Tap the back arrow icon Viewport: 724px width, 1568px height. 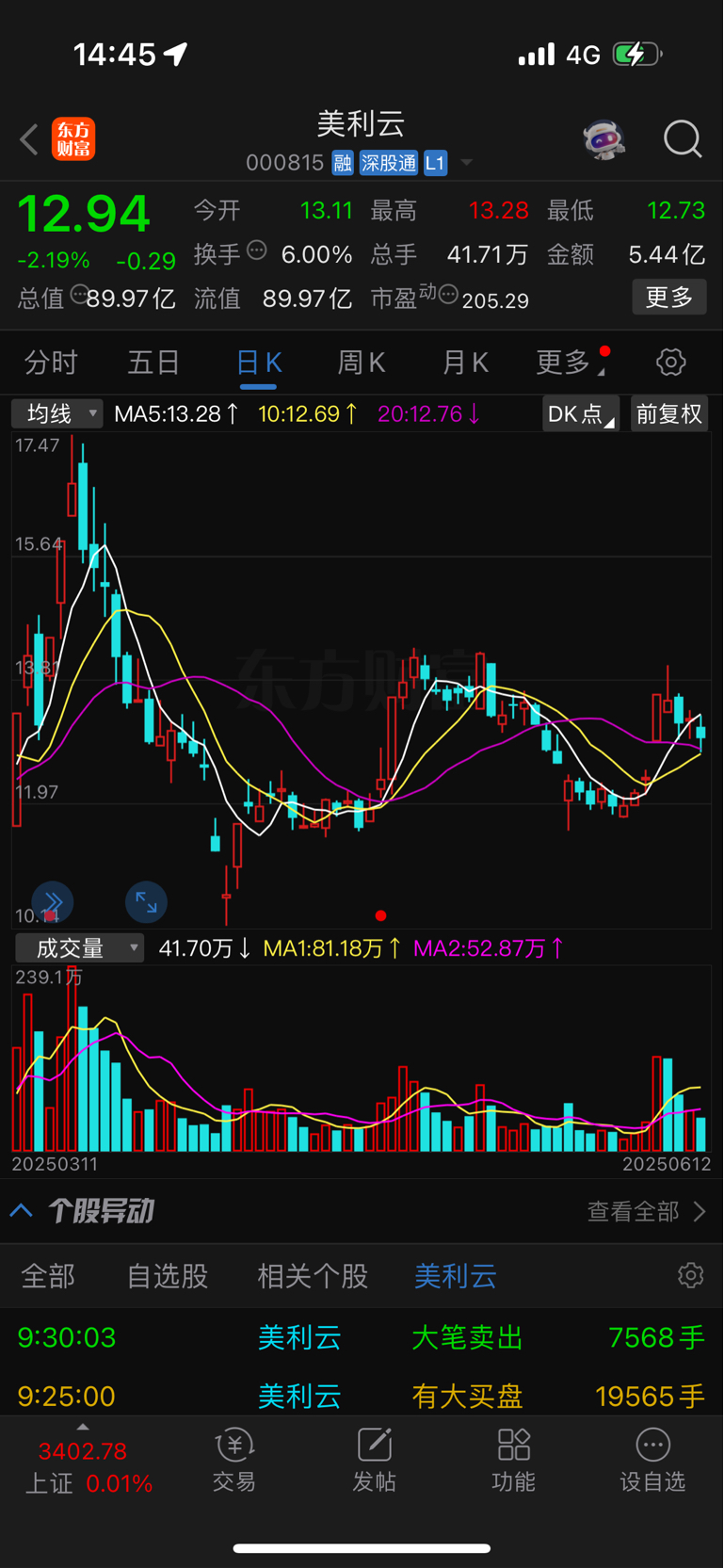tap(29, 139)
